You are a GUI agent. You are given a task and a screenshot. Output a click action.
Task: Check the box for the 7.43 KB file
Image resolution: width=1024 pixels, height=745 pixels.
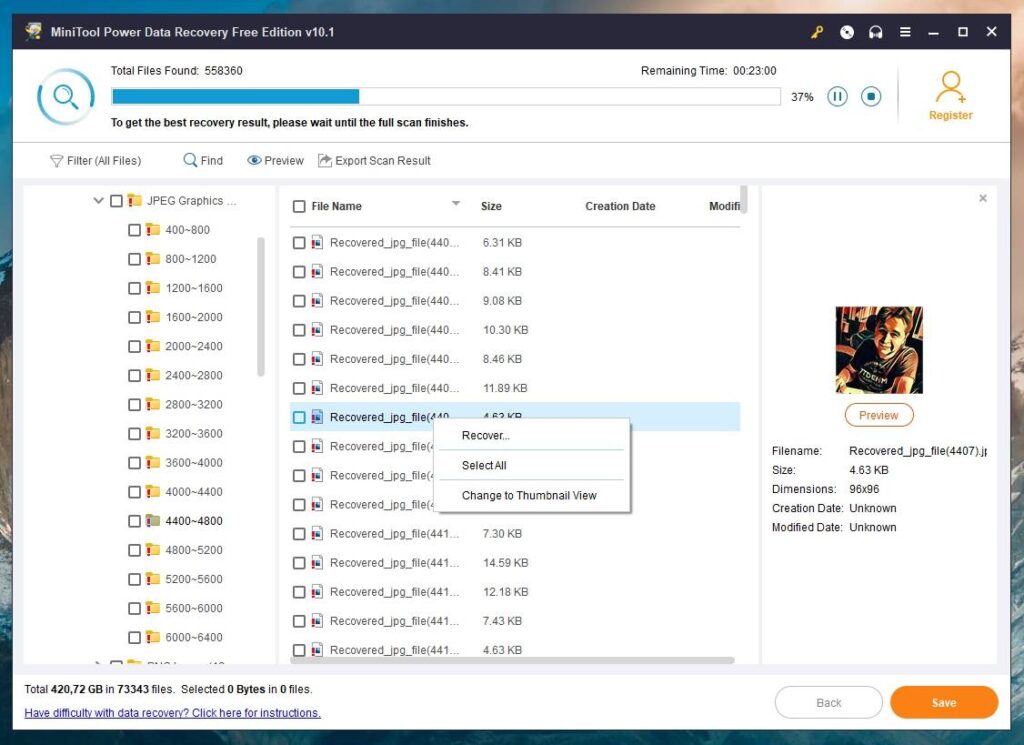pos(299,622)
